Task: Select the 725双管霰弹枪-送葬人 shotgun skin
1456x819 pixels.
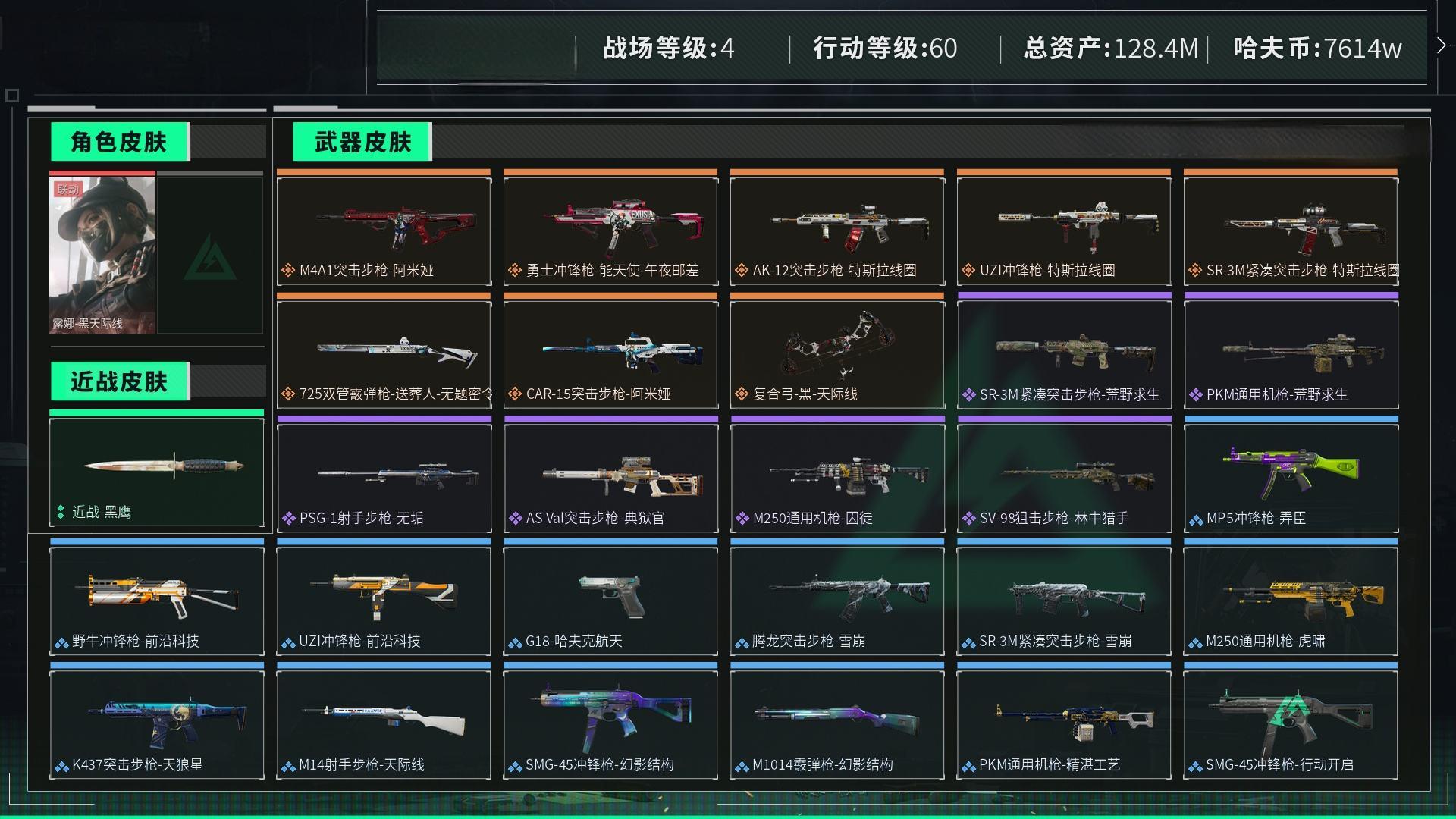Action: pos(384,354)
